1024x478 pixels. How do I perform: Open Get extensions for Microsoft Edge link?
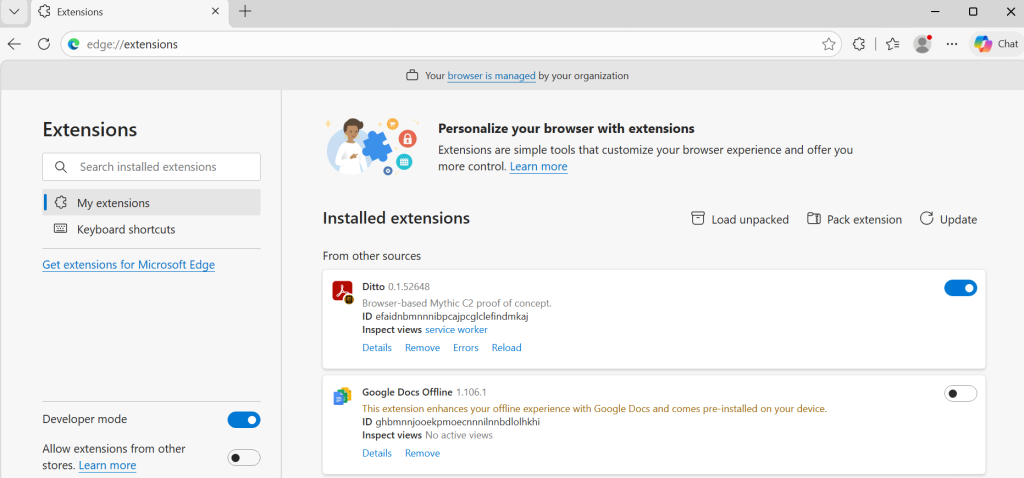pyautogui.click(x=129, y=264)
